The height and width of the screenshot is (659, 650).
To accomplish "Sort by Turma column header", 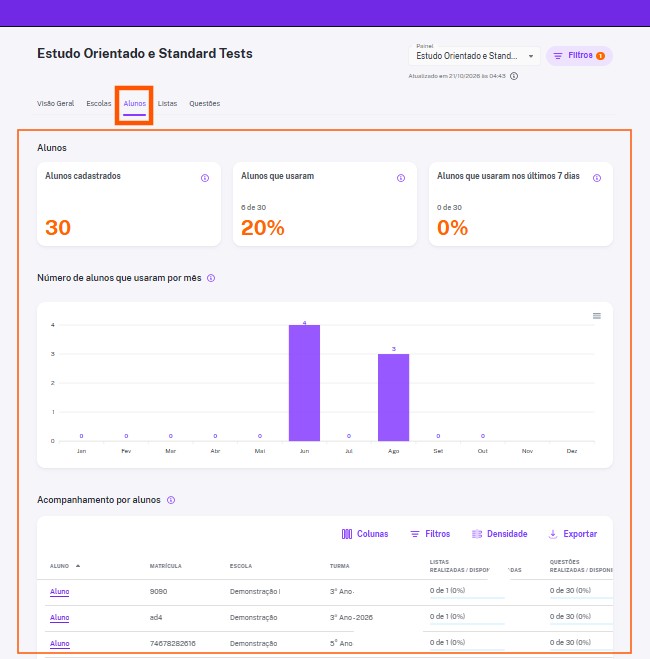I will (339, 566).
